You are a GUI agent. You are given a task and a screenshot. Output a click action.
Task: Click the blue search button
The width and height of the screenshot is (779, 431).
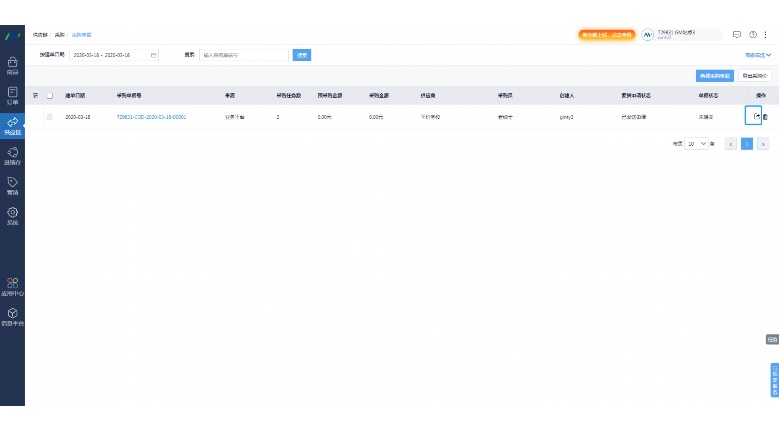coord(302,55)
